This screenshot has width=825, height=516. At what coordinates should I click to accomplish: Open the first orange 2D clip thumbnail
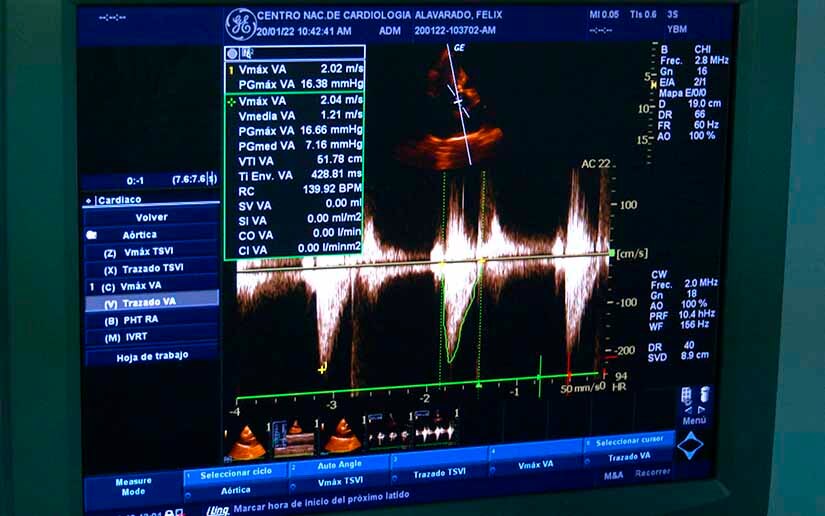246,441
